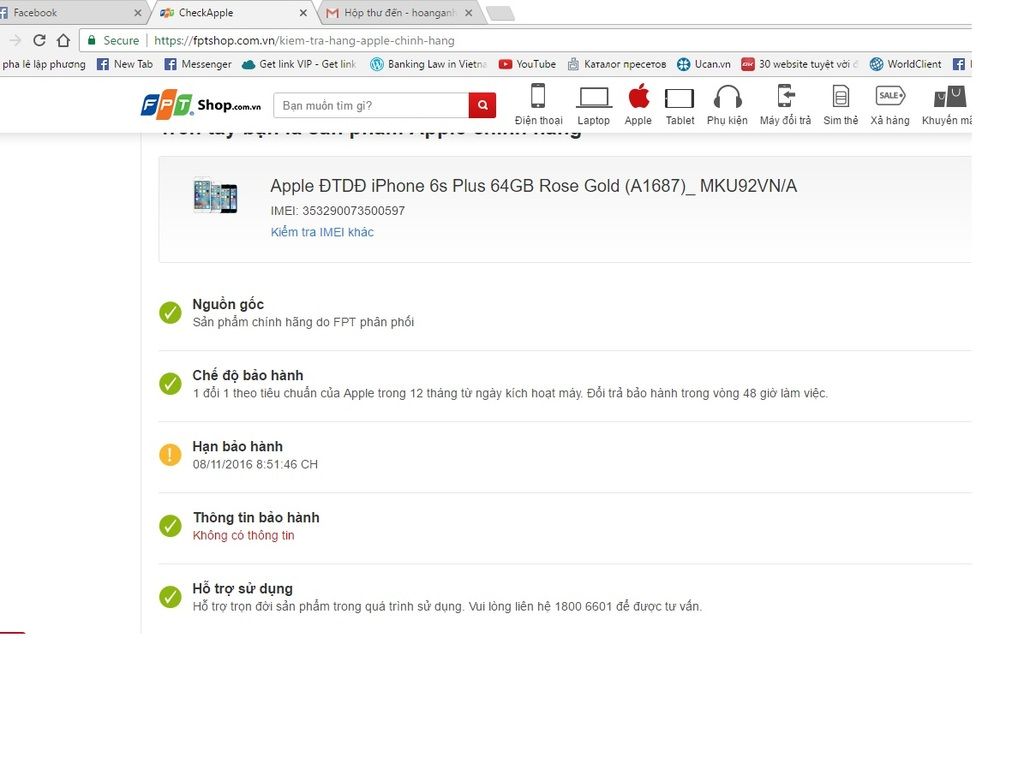
Task: Click the product title 'Apple ĐTDĐ iPhone 6s Plus'
Action: pos(534,186)
